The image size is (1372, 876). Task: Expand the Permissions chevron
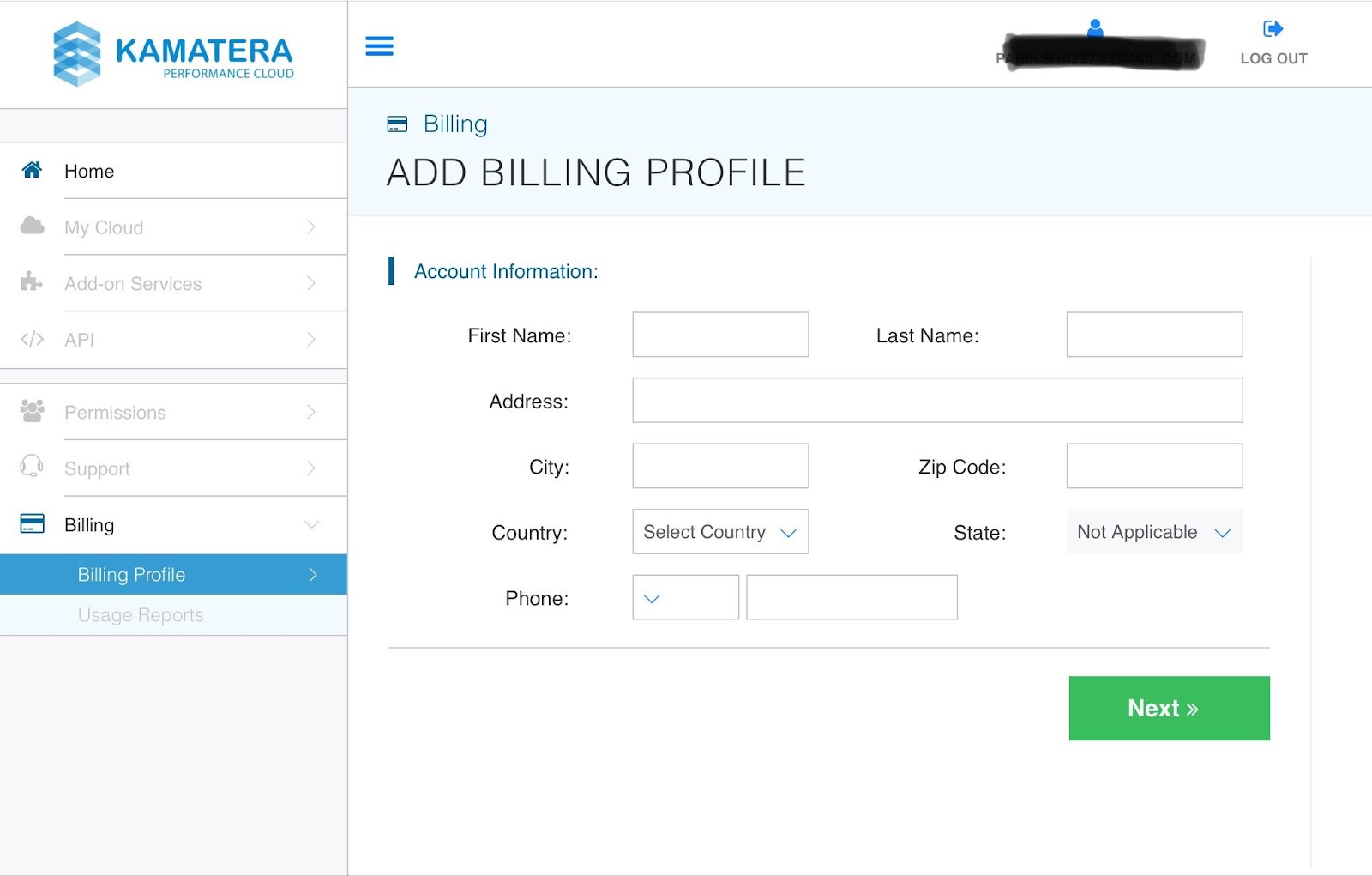(x=311, y=412)
